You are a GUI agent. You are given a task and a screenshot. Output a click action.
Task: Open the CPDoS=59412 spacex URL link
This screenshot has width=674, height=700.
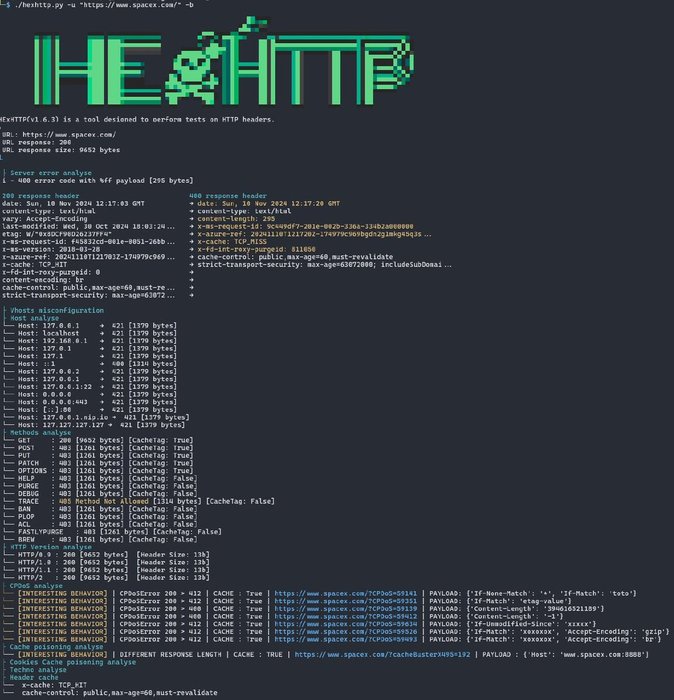point(345,616)
